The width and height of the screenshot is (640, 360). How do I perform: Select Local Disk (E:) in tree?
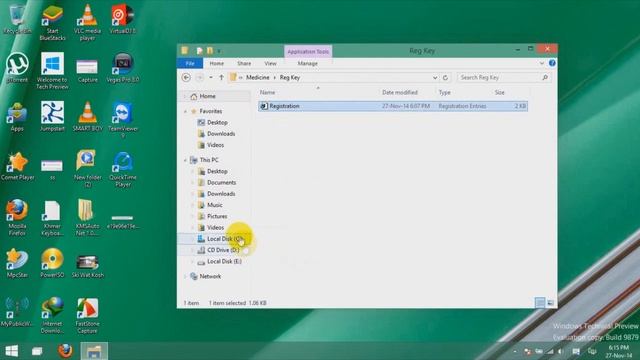[x=224, y=262]
